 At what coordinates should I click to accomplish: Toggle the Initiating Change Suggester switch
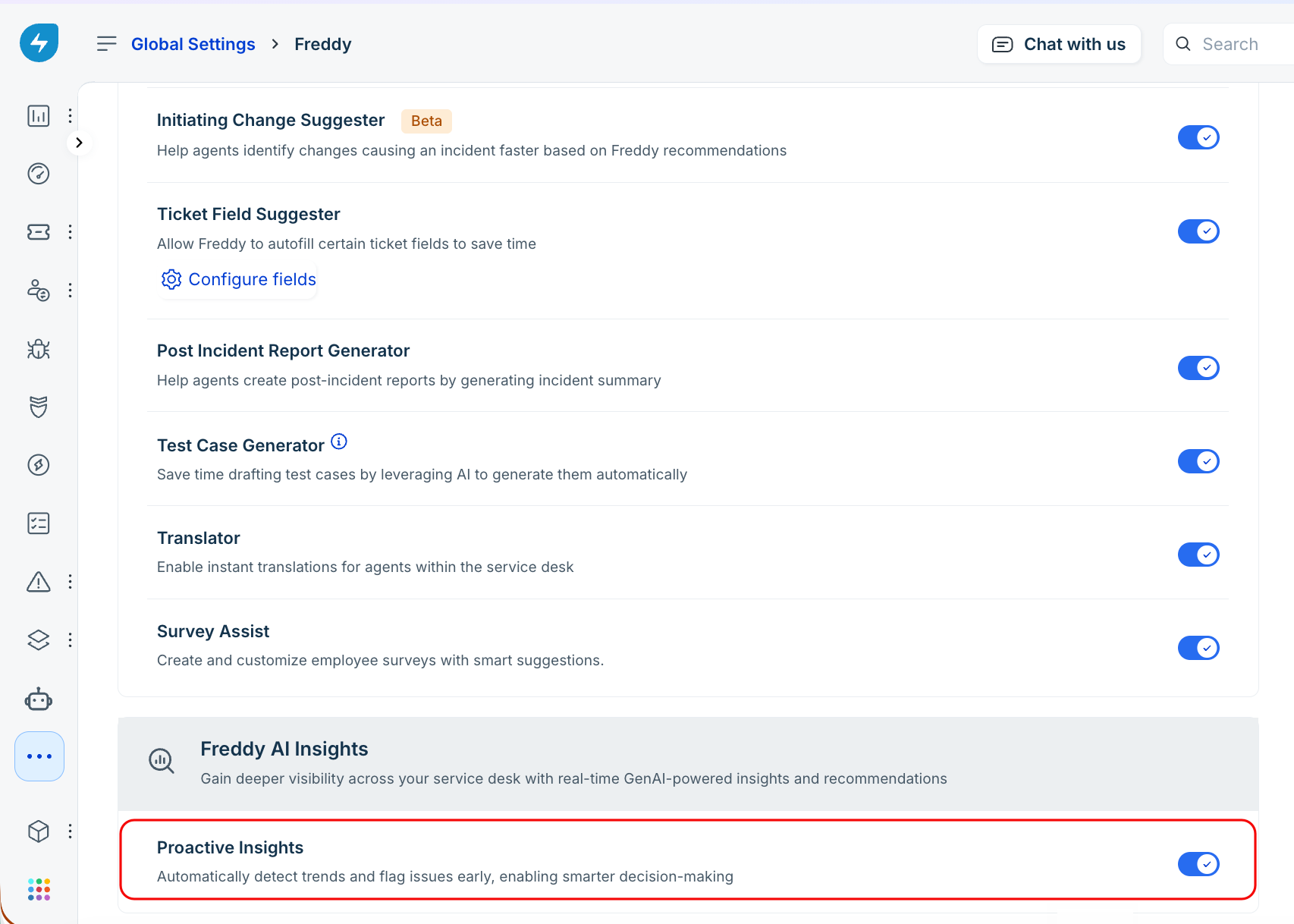pyautogui.click(x=1198, y=137)
